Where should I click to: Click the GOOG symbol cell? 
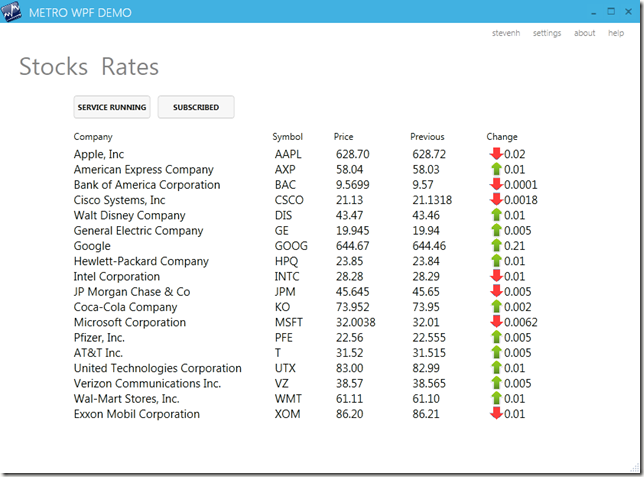click(x=291, y=246)
